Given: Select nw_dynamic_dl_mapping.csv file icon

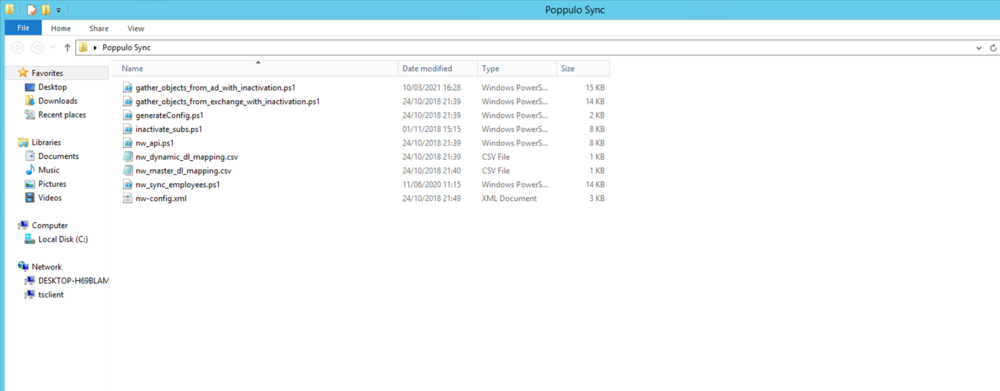Looking at the screenshot, I should point(127,157).
